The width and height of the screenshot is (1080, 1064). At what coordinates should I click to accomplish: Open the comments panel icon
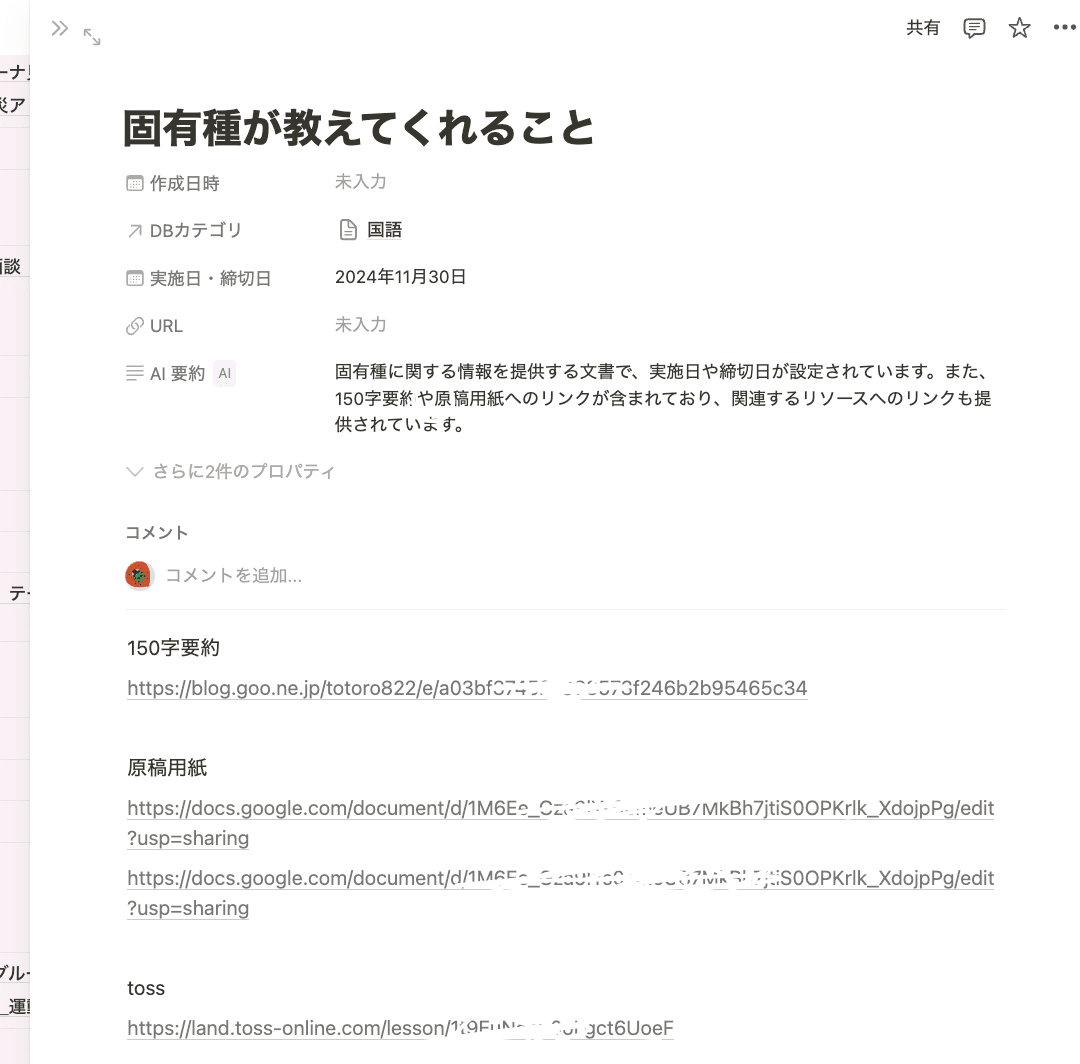[973, 28]
